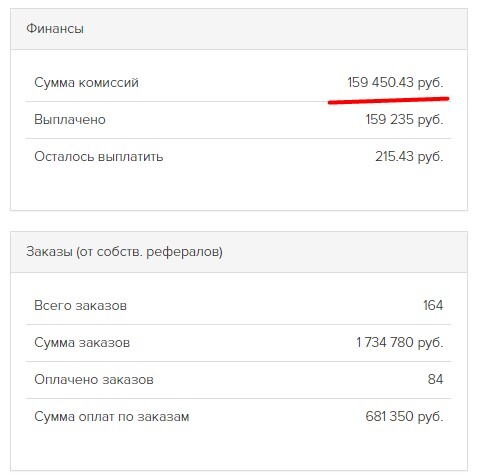477x475 pixels.
Task: Click the Заказы (от собств. рефералов) header
Action: point(124,252)
